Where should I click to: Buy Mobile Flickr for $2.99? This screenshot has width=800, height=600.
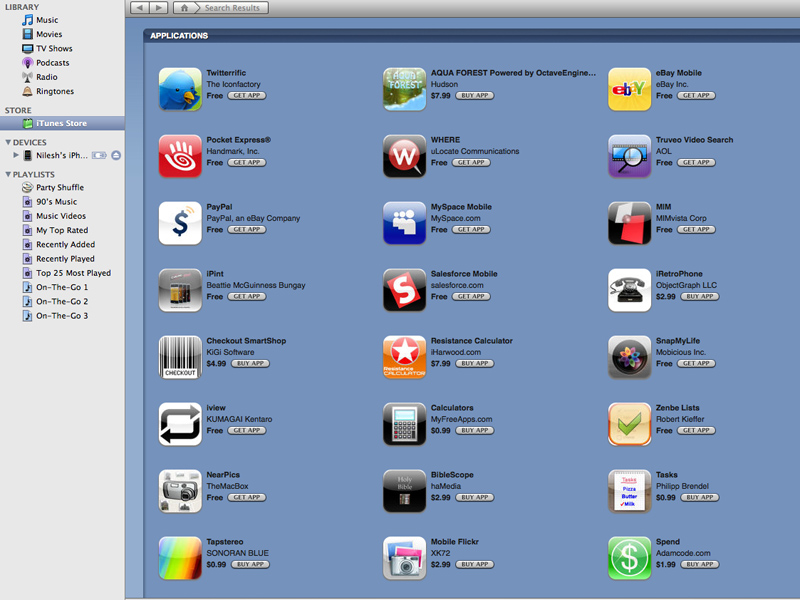pos(475,564)
